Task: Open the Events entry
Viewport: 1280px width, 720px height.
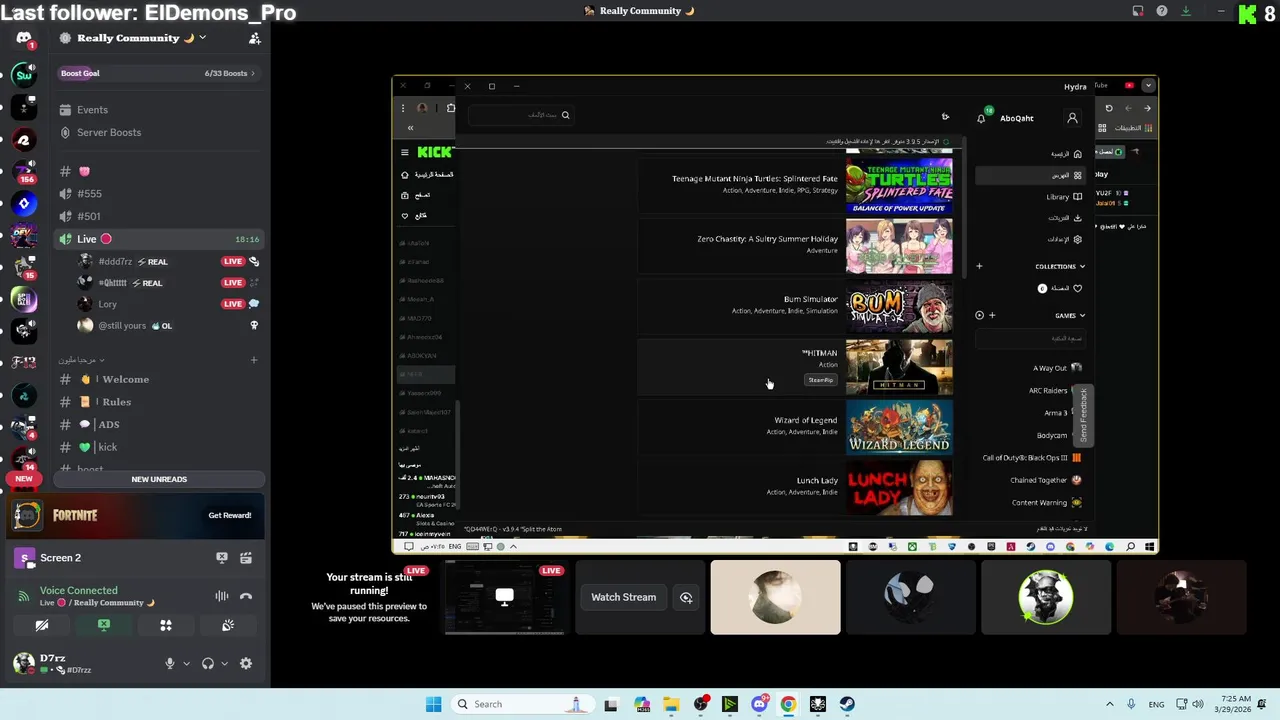Action: coord(157,110)
